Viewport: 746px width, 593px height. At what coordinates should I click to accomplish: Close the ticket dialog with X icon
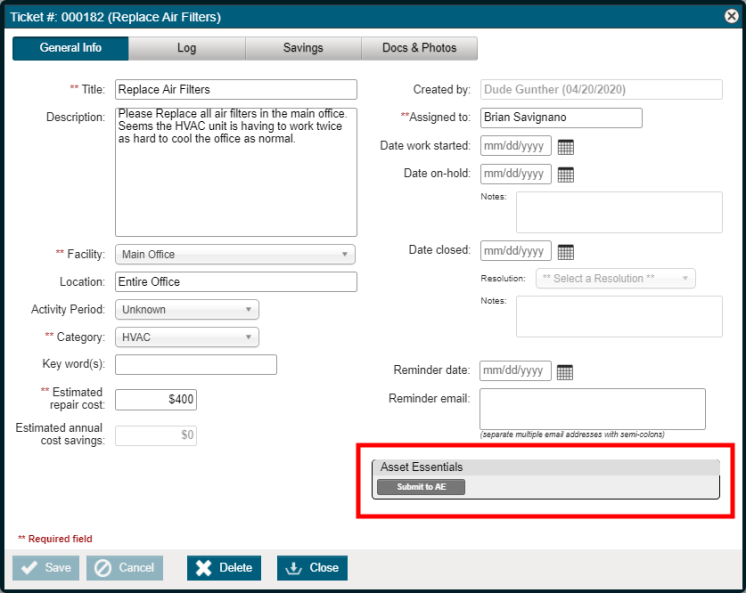click(731, 17)
